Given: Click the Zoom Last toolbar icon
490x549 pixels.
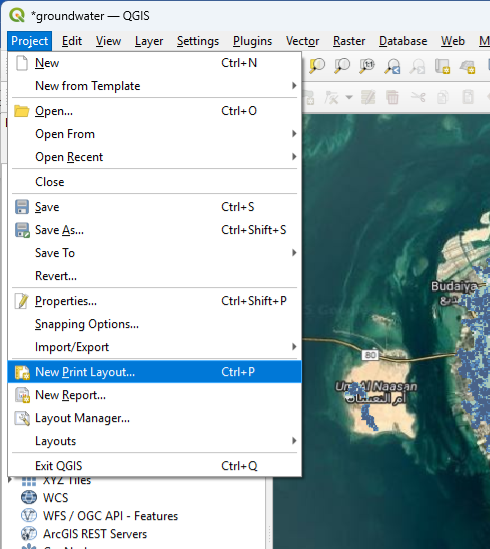Looking at the screenshot, I should (x=392, y=66).
